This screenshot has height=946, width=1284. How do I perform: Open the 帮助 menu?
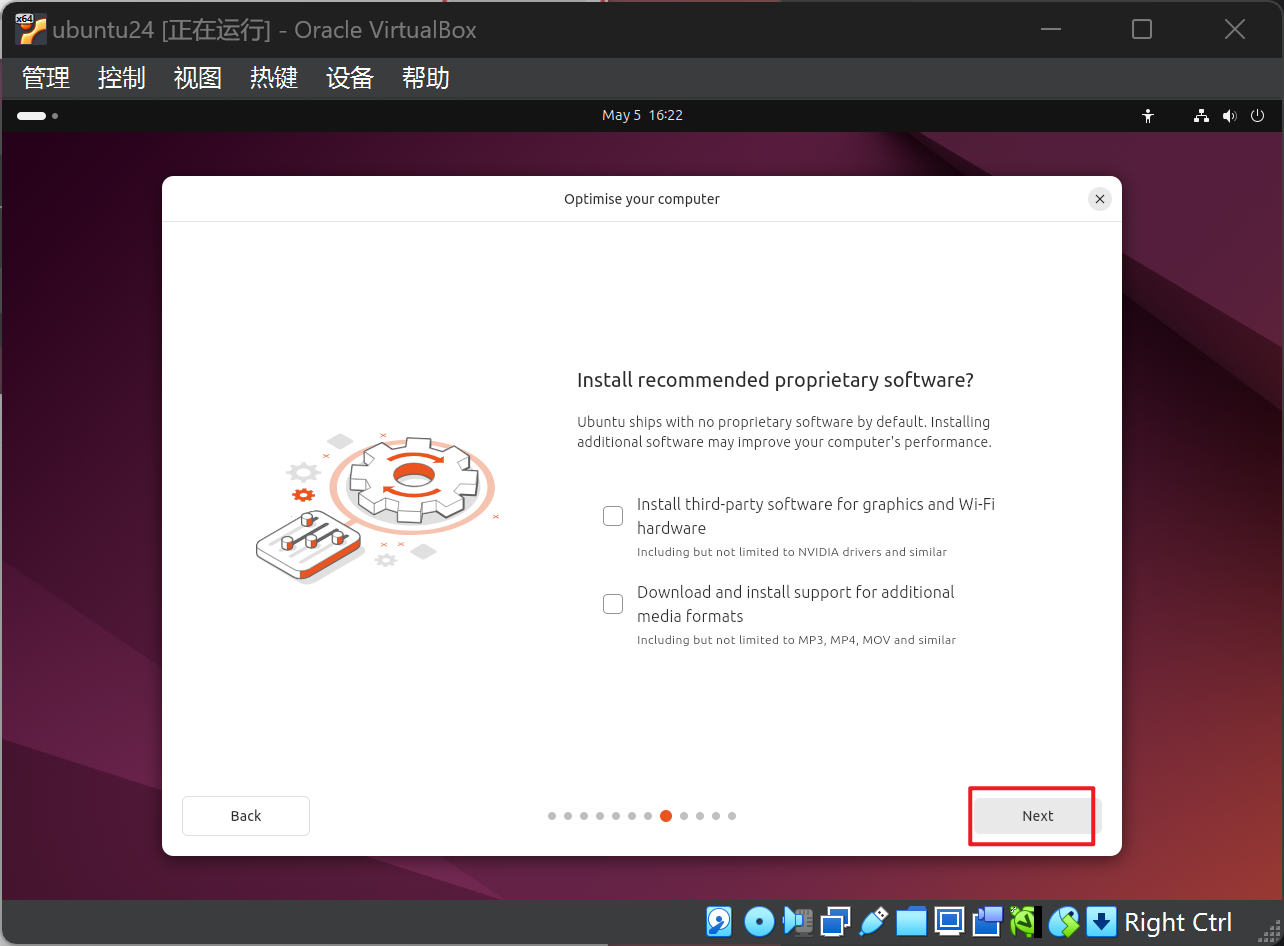[426, 78]
